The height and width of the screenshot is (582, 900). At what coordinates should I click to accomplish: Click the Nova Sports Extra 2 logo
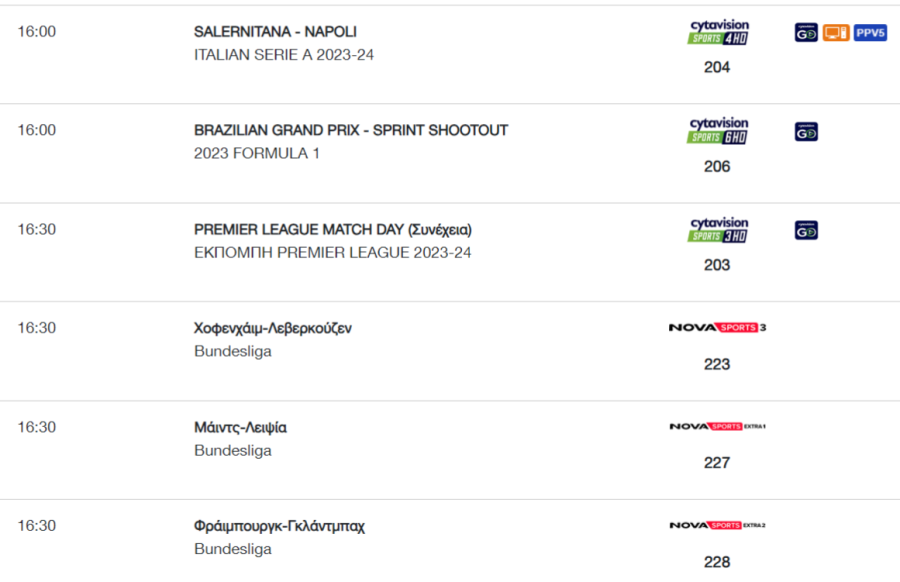click(x=717, y=525)
